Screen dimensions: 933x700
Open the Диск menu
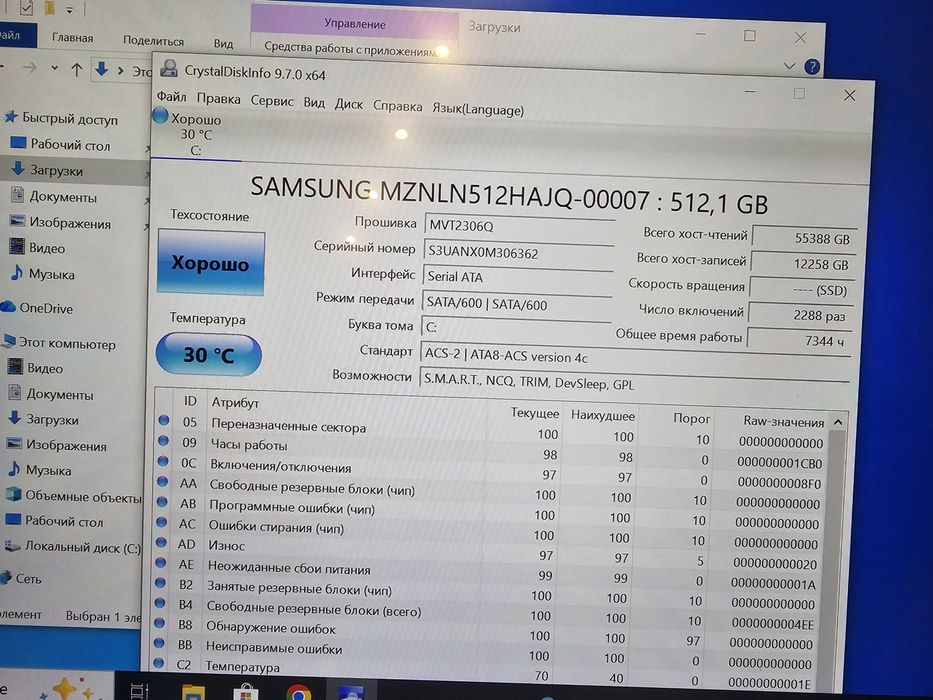[x=349, y=105]
